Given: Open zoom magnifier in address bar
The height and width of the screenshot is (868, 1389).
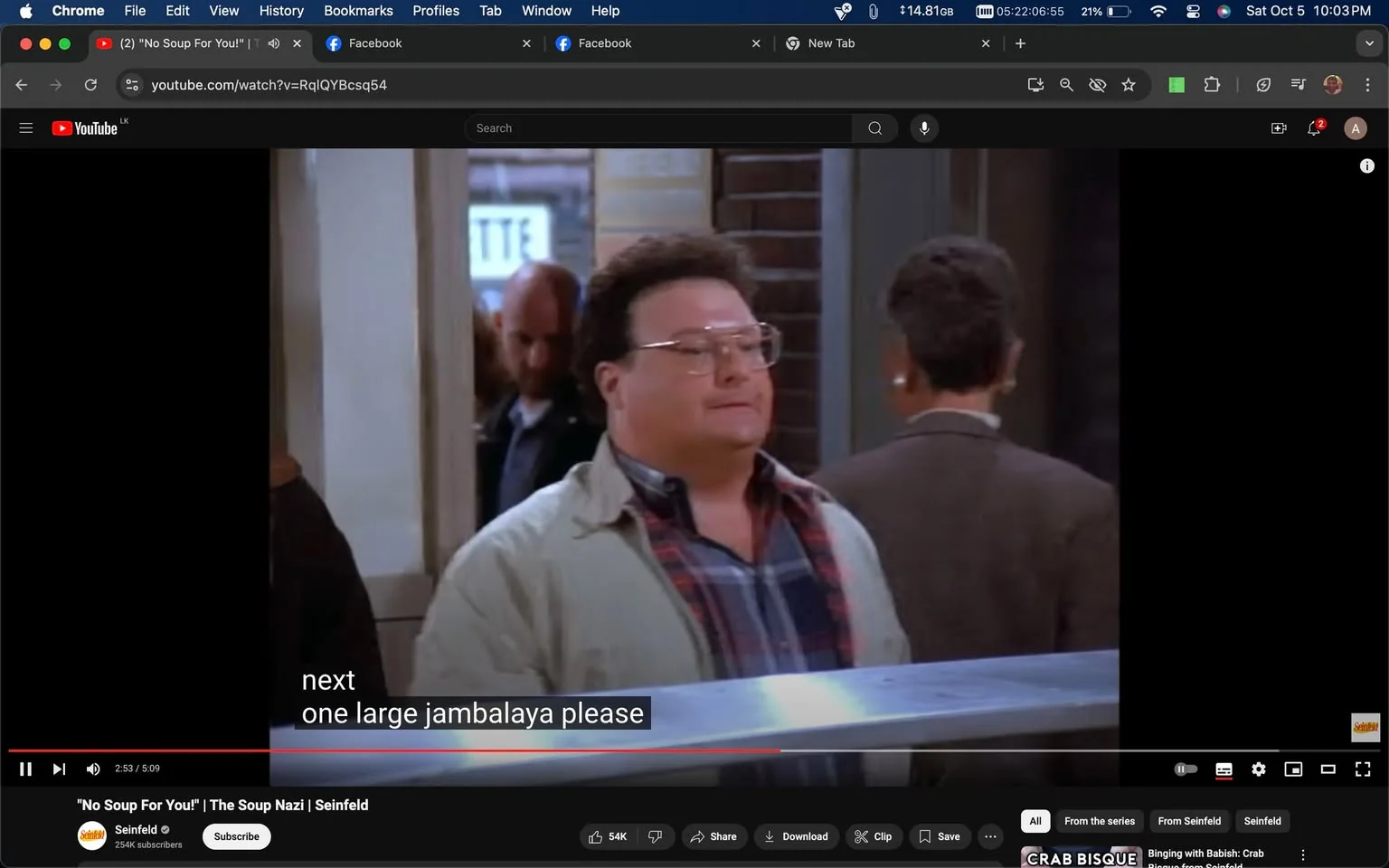Looking at the screenshot, I should [x=1066, y=85].
